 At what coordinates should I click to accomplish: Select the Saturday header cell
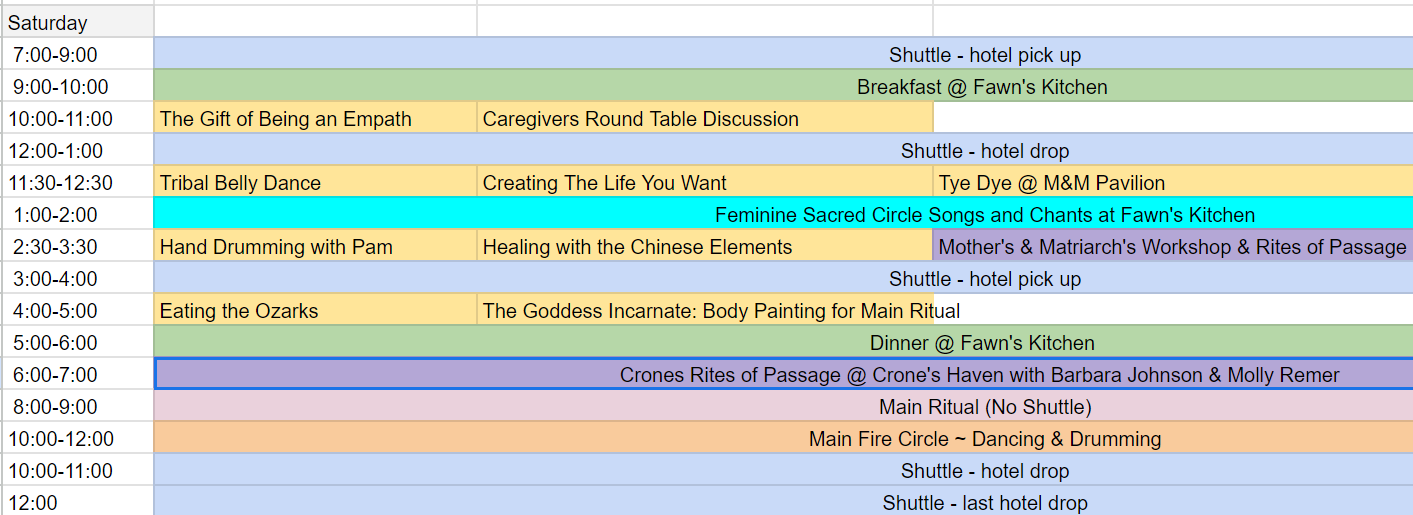coord(77,22)
